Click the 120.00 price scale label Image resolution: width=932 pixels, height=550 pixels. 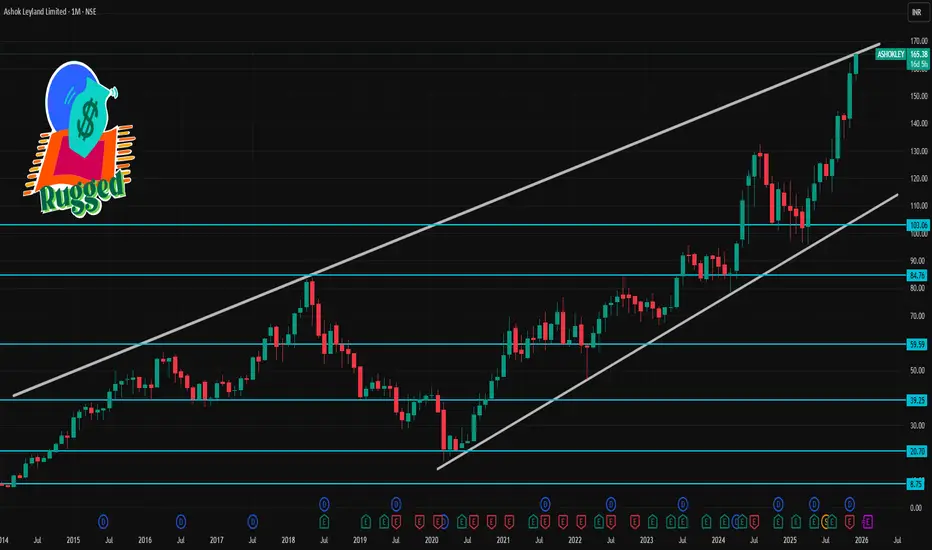(x=918, y=178)
